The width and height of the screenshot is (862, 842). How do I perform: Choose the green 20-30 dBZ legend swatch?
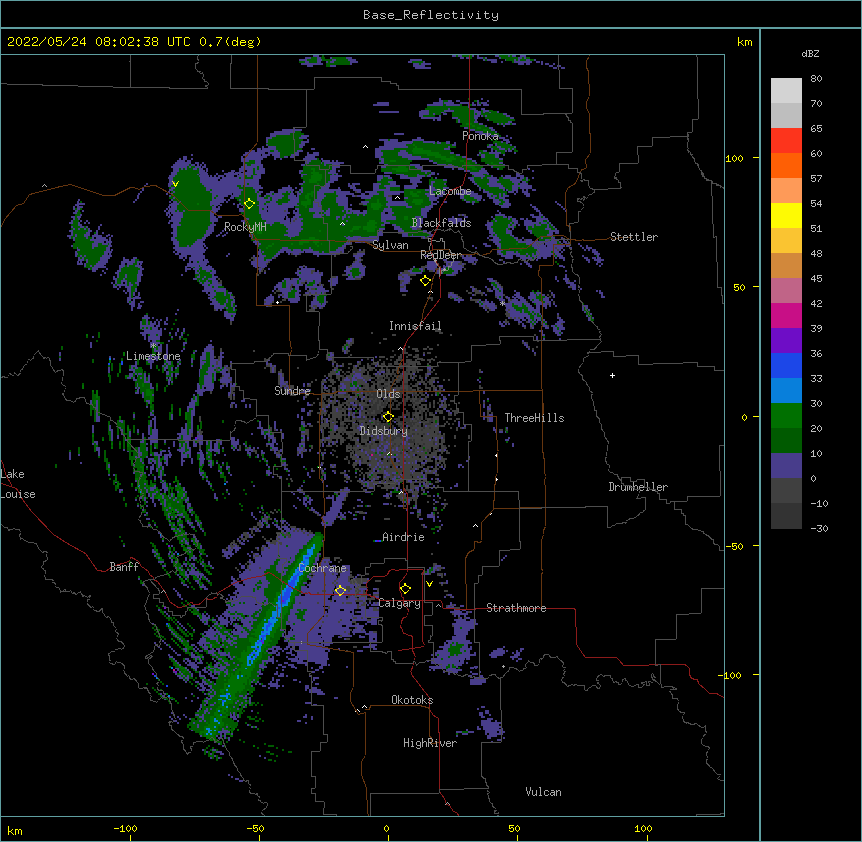(x=786, y=416)
